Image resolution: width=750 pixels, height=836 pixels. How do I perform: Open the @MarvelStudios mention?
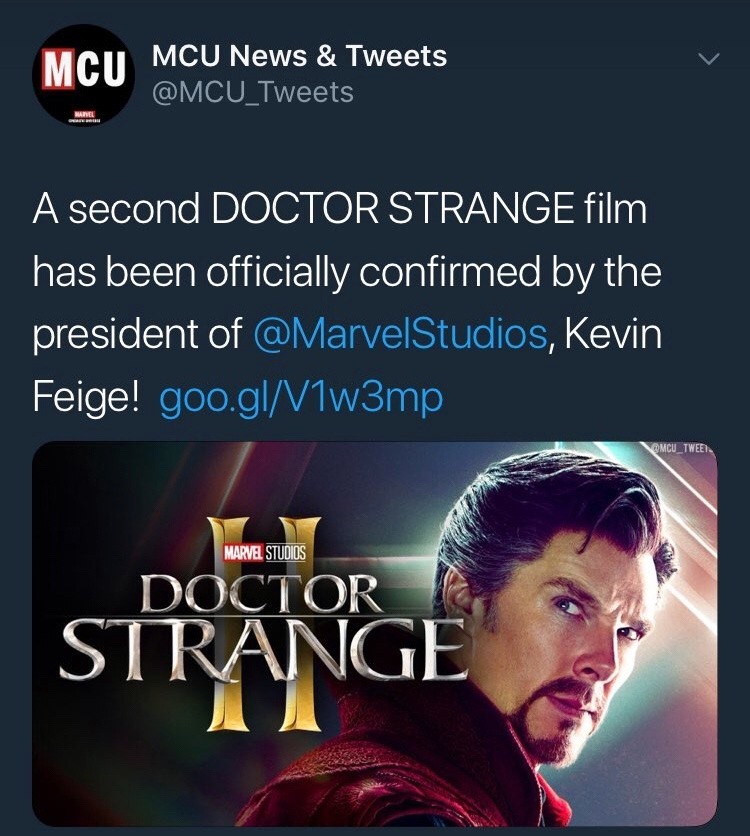pos(400,334)
